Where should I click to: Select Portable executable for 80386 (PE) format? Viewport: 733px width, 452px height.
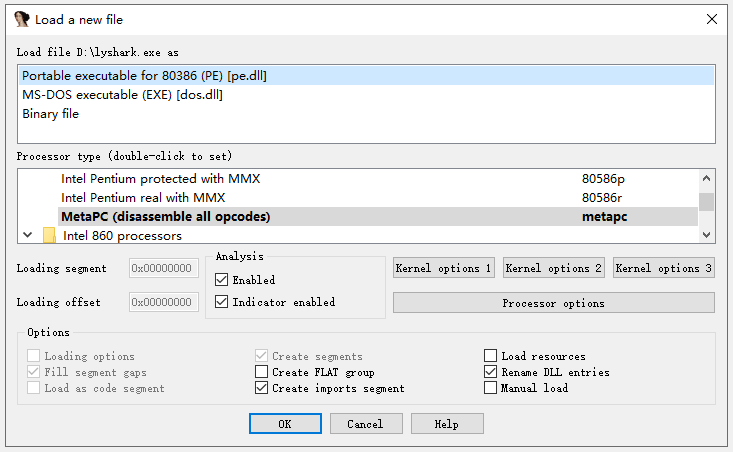click(144, 76)
